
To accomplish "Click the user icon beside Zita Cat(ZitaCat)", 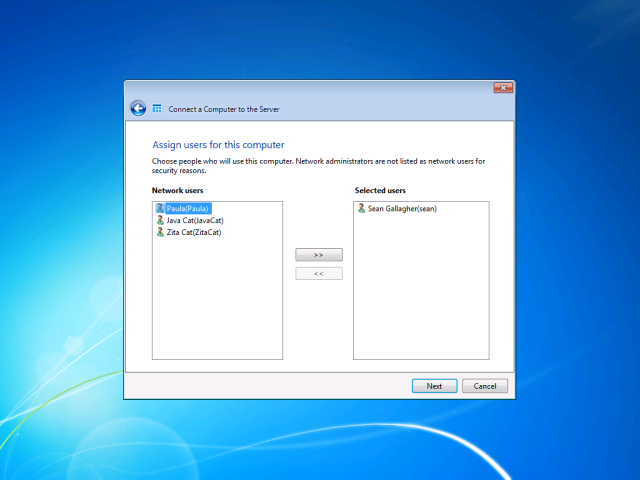I will (160, 232).
